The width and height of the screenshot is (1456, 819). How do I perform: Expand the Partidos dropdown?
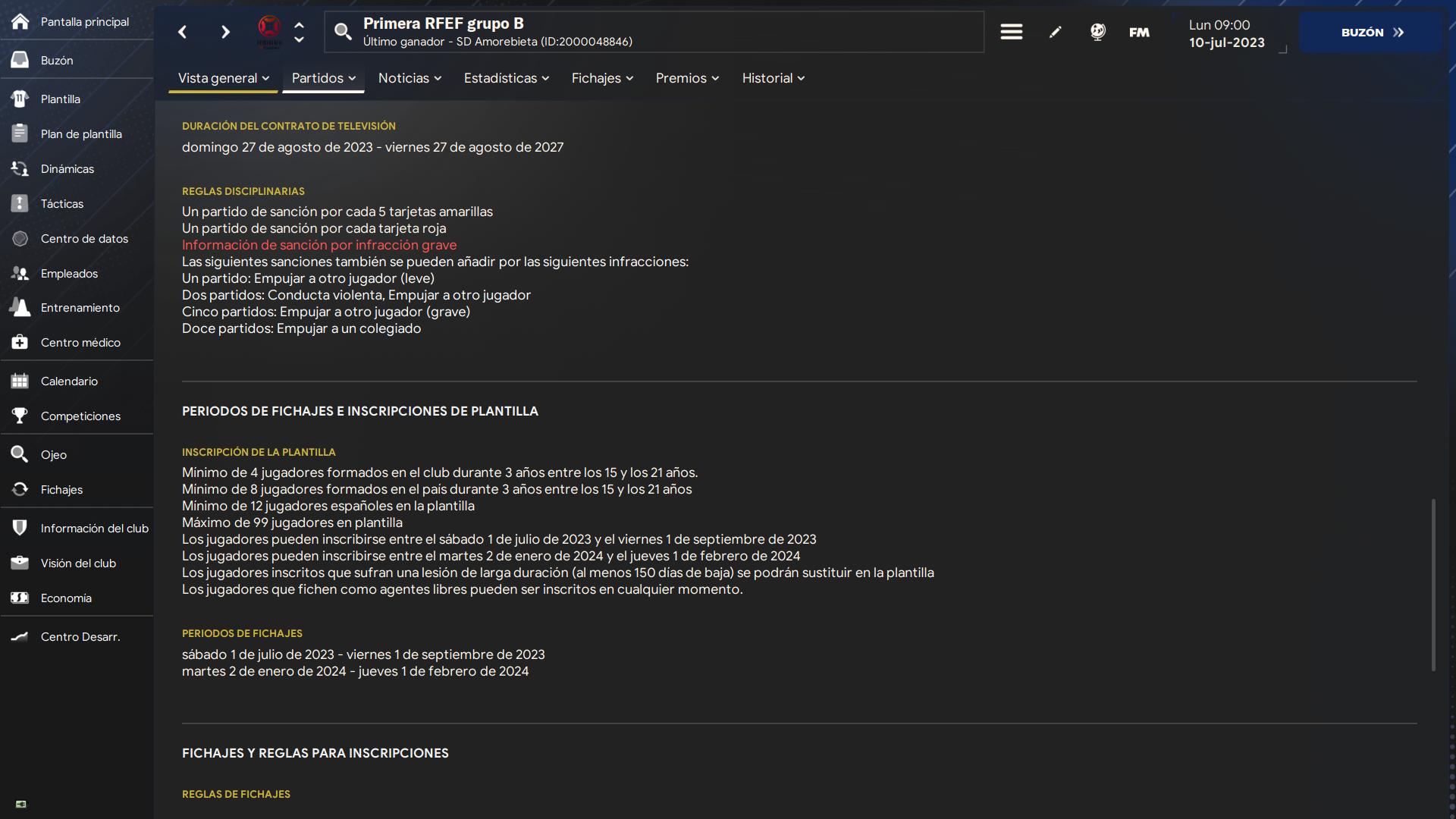pos(324,78)
